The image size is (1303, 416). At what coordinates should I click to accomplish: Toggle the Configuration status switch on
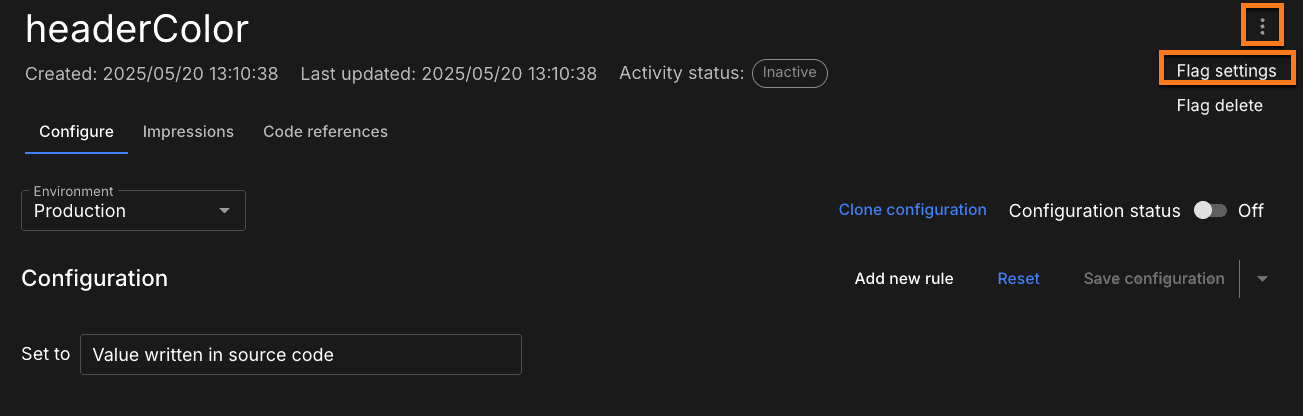1210,211
